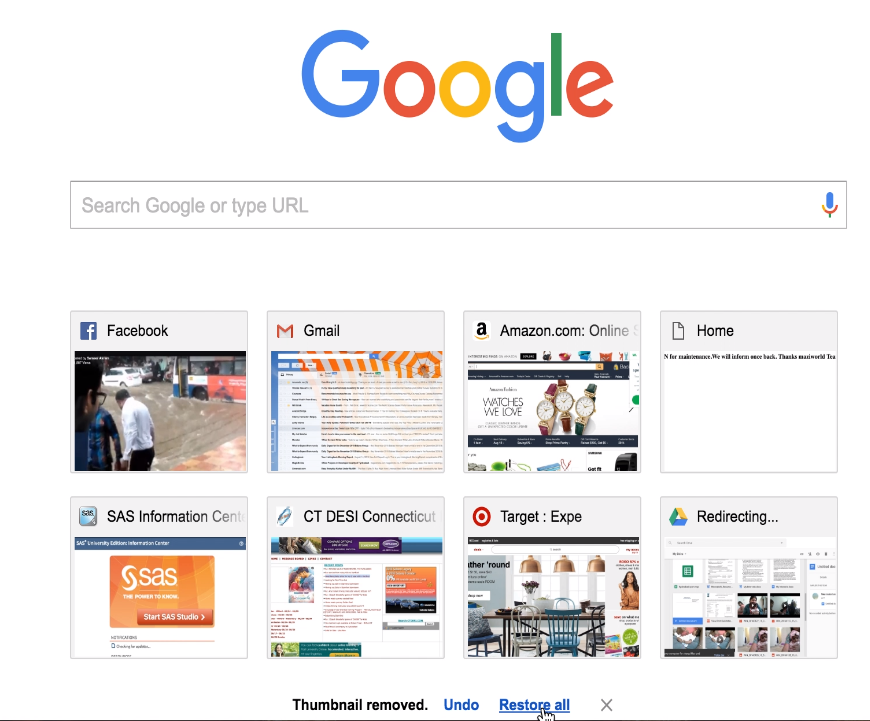The width and height of the screenshot is (870, 721).
Task: Open the Gmail inbox thumbnail preview
Action: [x=357, y=411]
